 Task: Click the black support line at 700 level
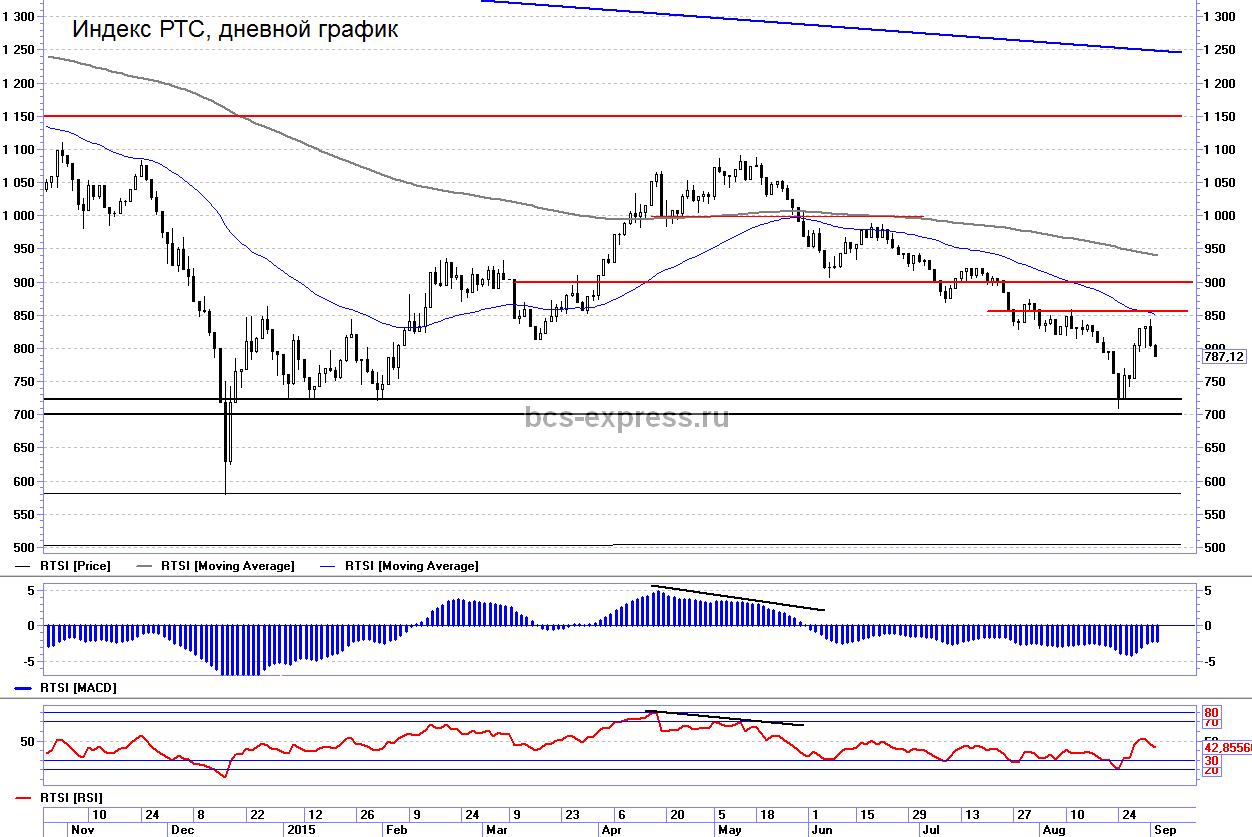(x=600, y=414)
